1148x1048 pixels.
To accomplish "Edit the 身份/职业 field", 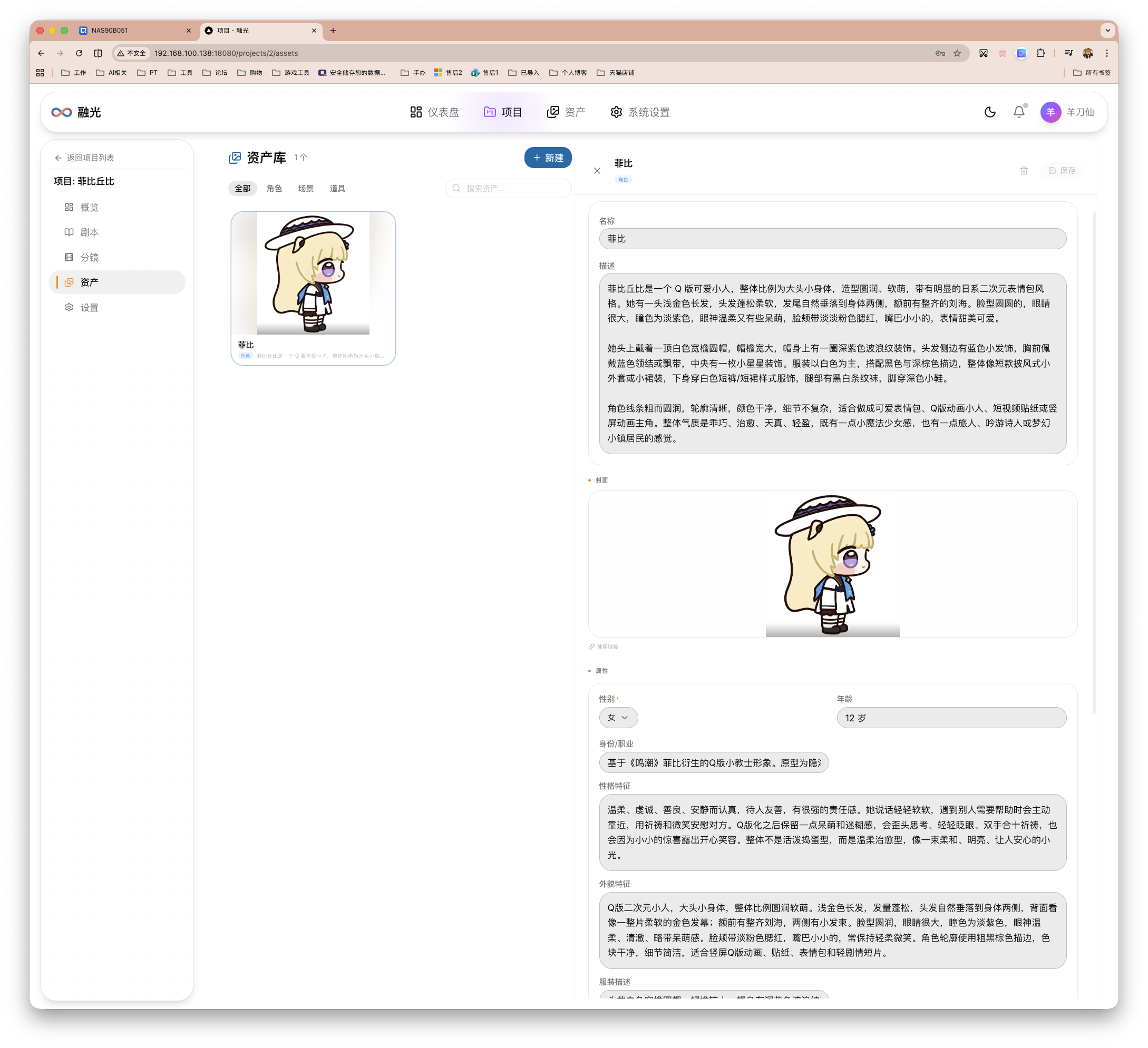I will point(714,762).
